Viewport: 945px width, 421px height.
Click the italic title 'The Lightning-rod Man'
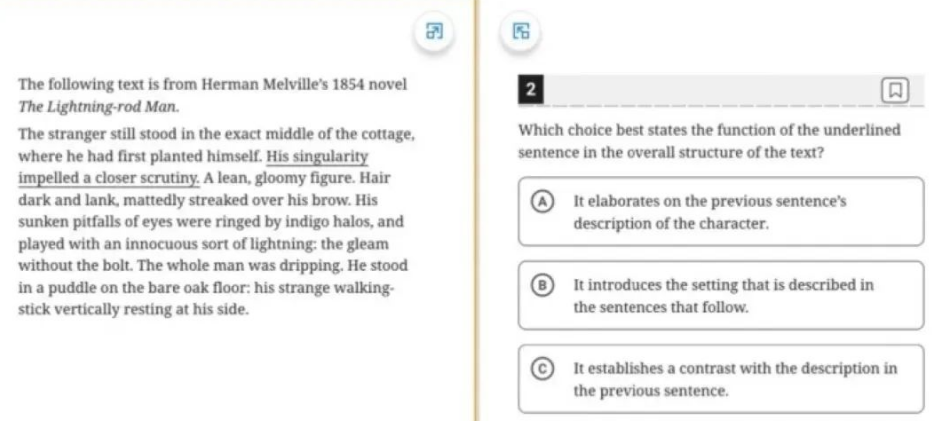(99, 107)
